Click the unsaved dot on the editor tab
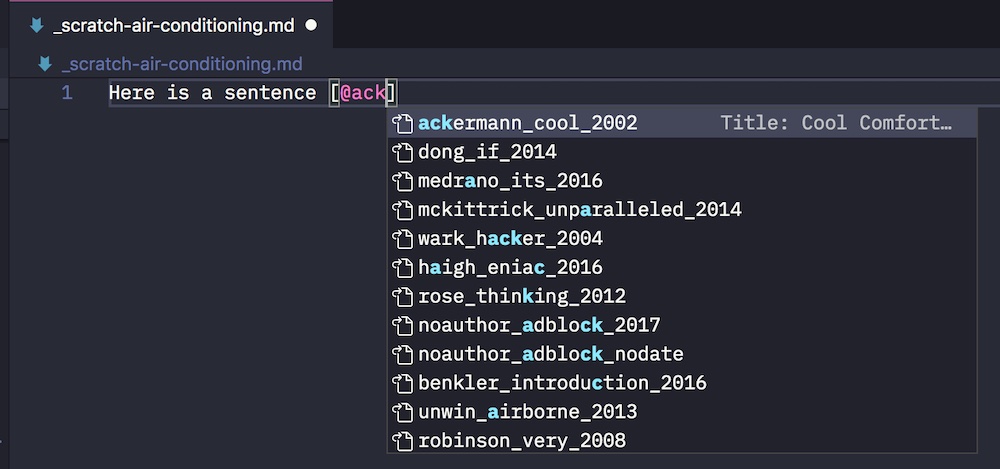The image size is (1000, 469). pyautogui.click(x=311, y=26)
